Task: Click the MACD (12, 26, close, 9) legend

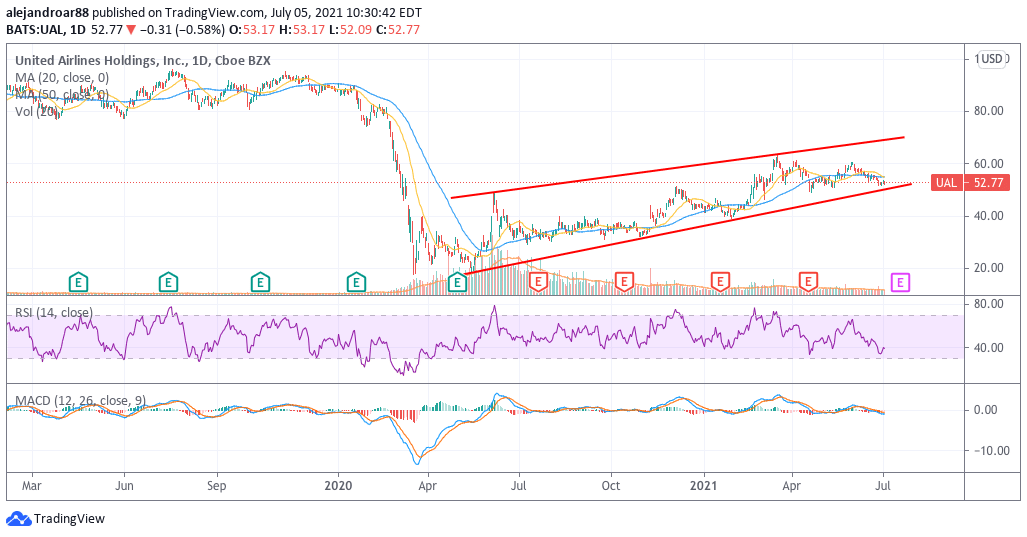Action: 81,400
